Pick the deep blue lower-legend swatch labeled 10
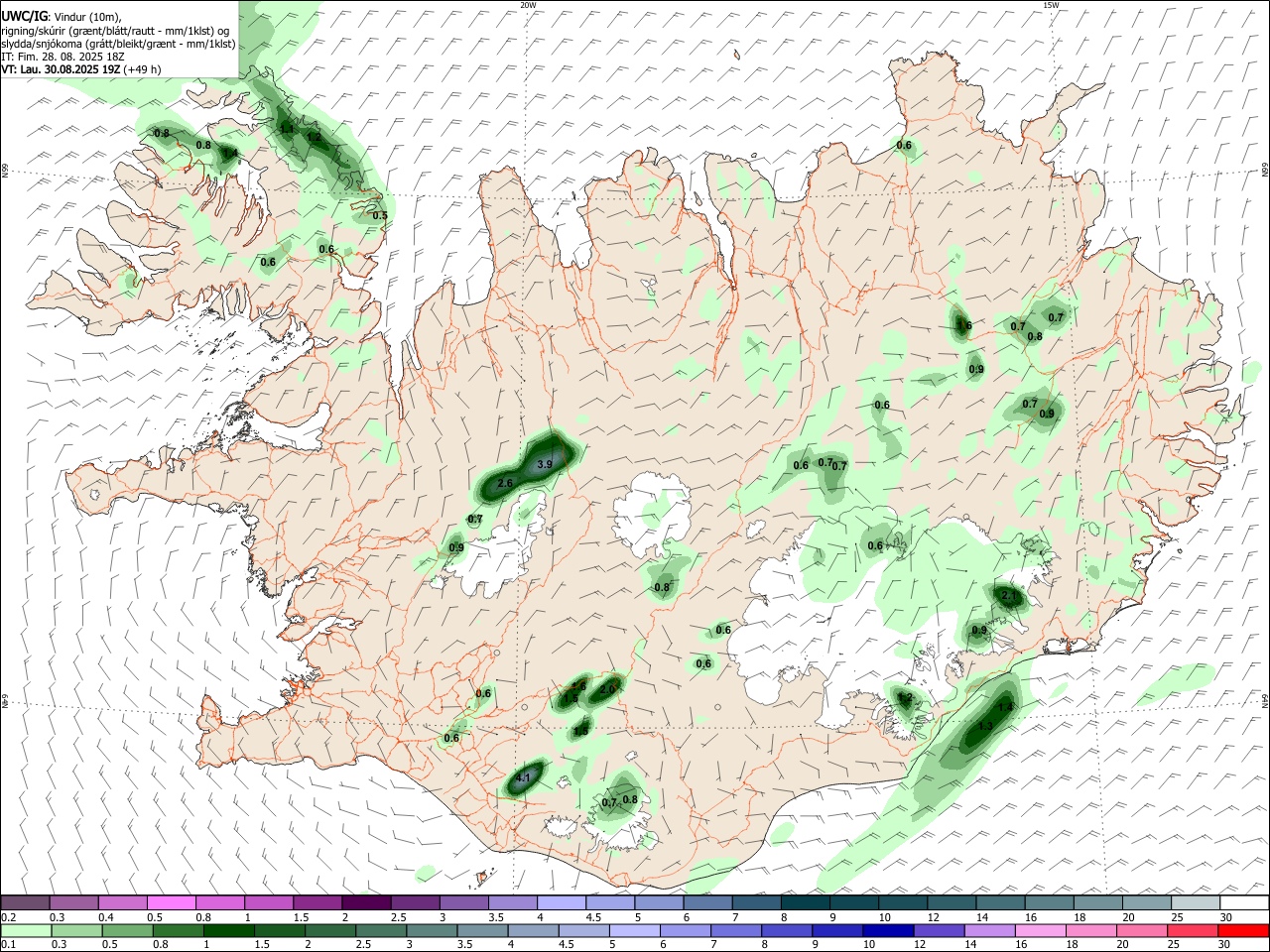Screen dimensions: 1270x952 click(x=887, y=930)
